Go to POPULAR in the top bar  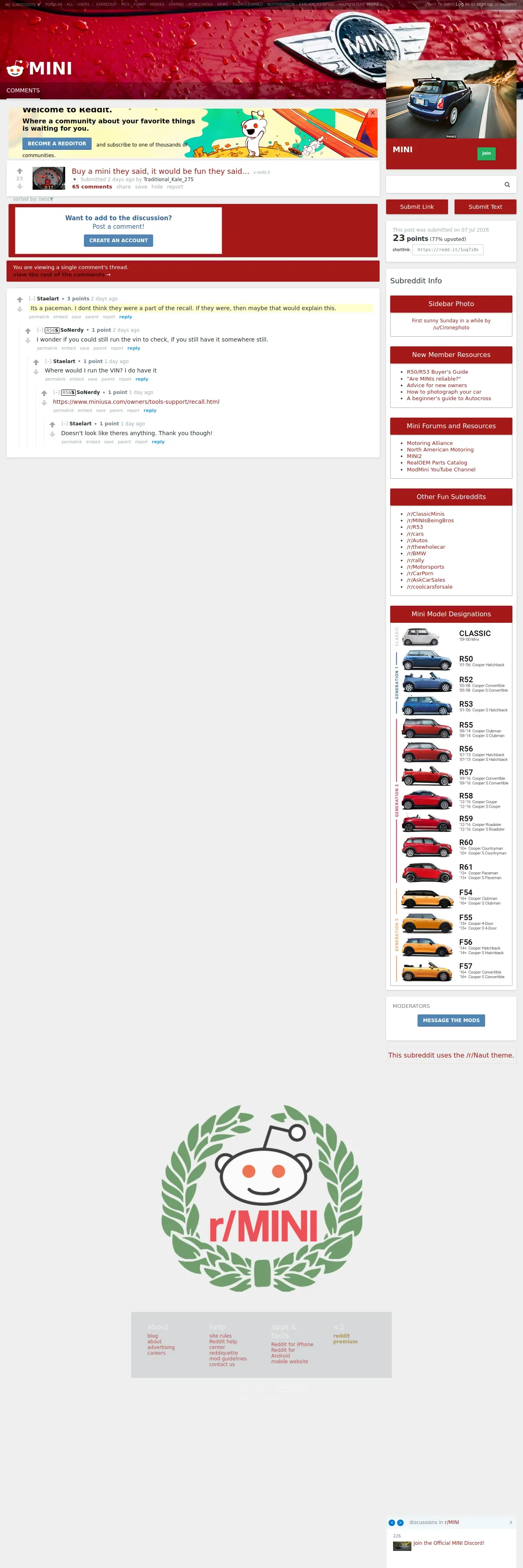click(54, 4)
